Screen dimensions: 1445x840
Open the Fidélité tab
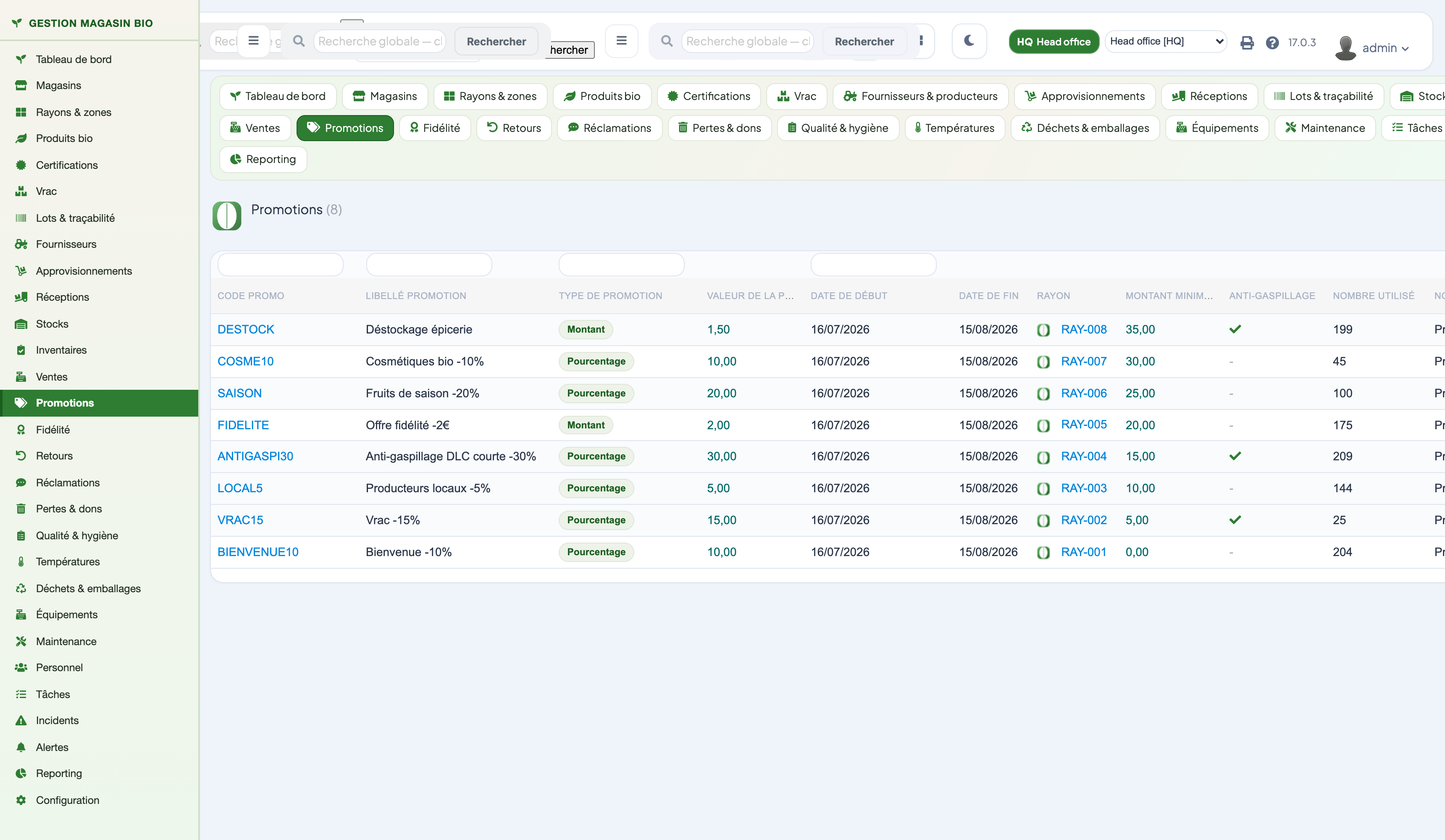click(435, 128)
